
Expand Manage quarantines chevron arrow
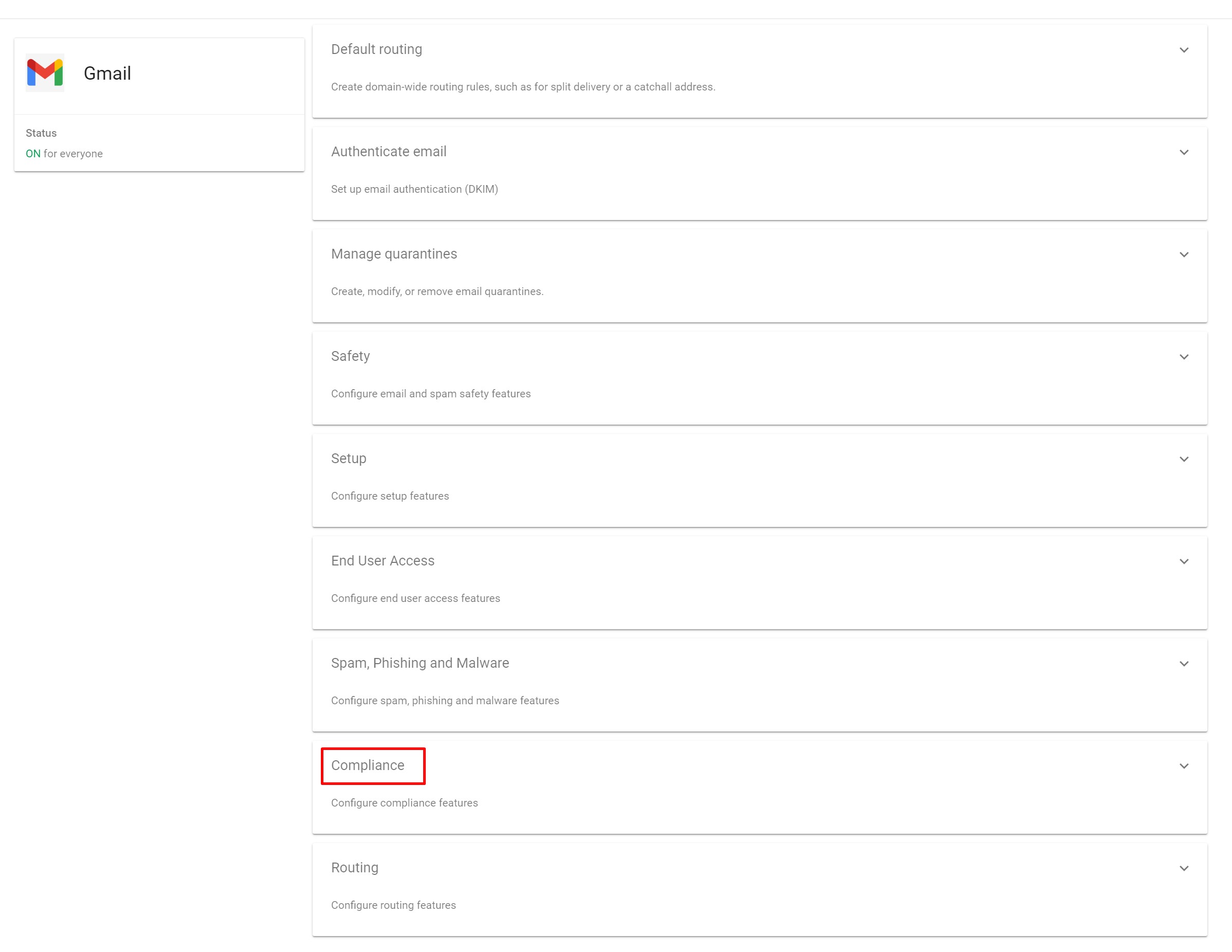(1184, 255)
